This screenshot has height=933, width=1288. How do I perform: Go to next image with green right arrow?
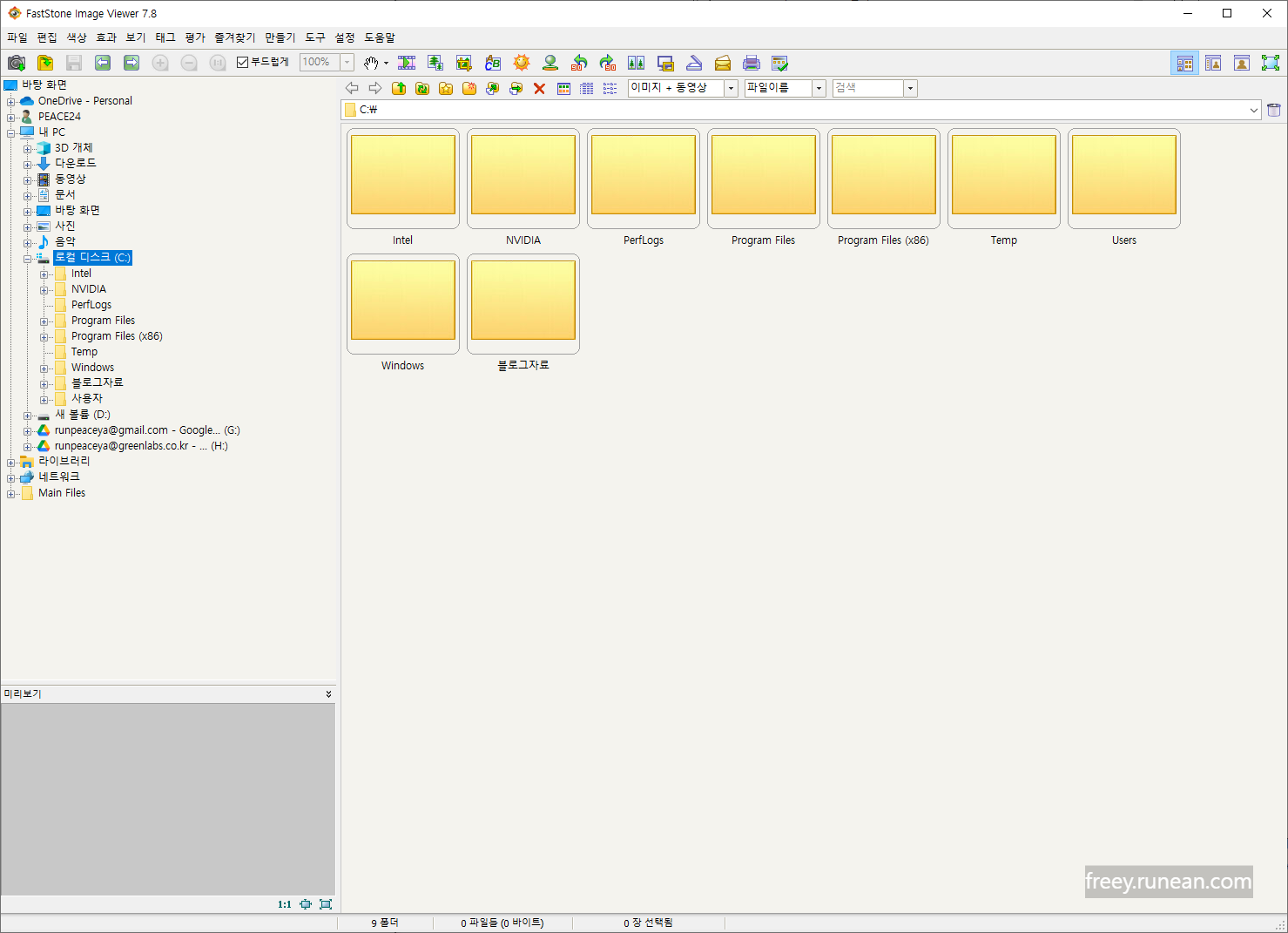(131, 63)
